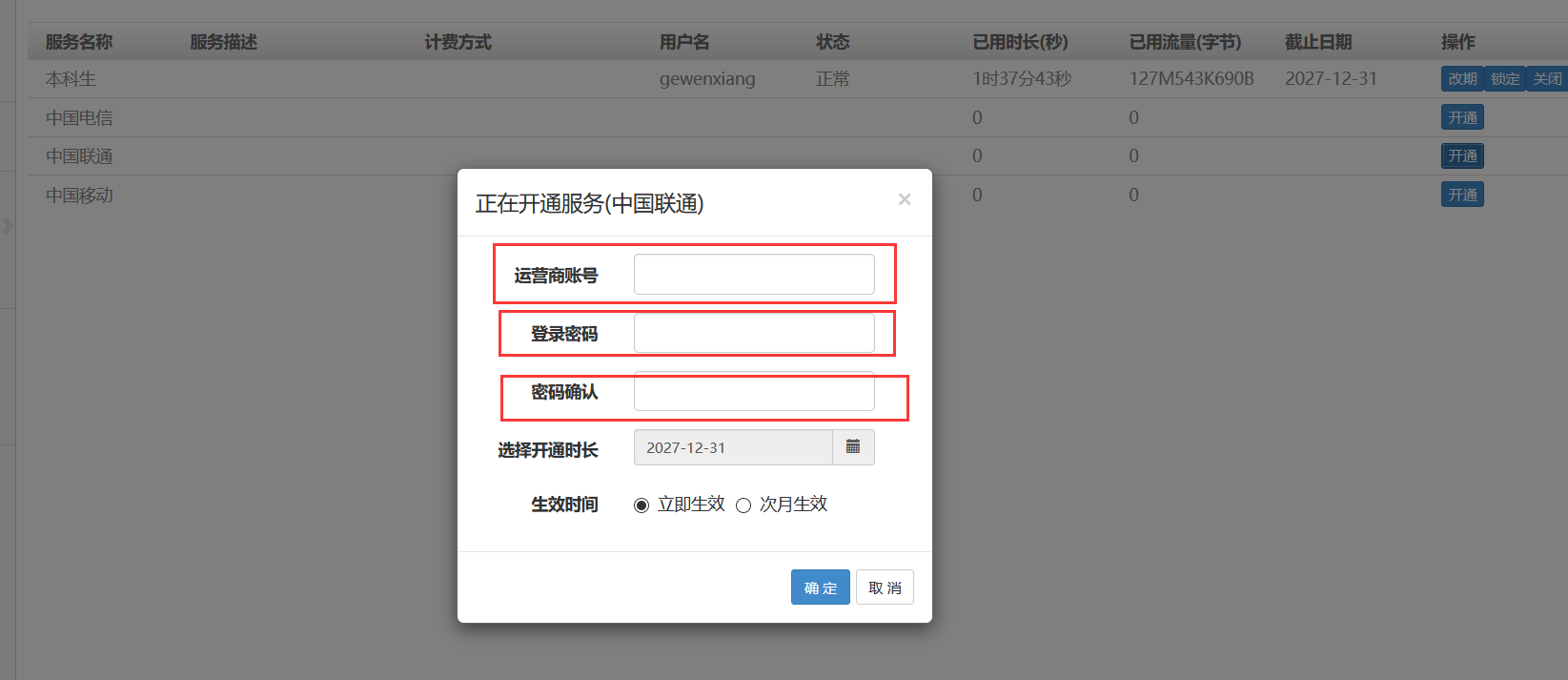
Task: Click the 生效时间 field label
Action: [564, 505]
